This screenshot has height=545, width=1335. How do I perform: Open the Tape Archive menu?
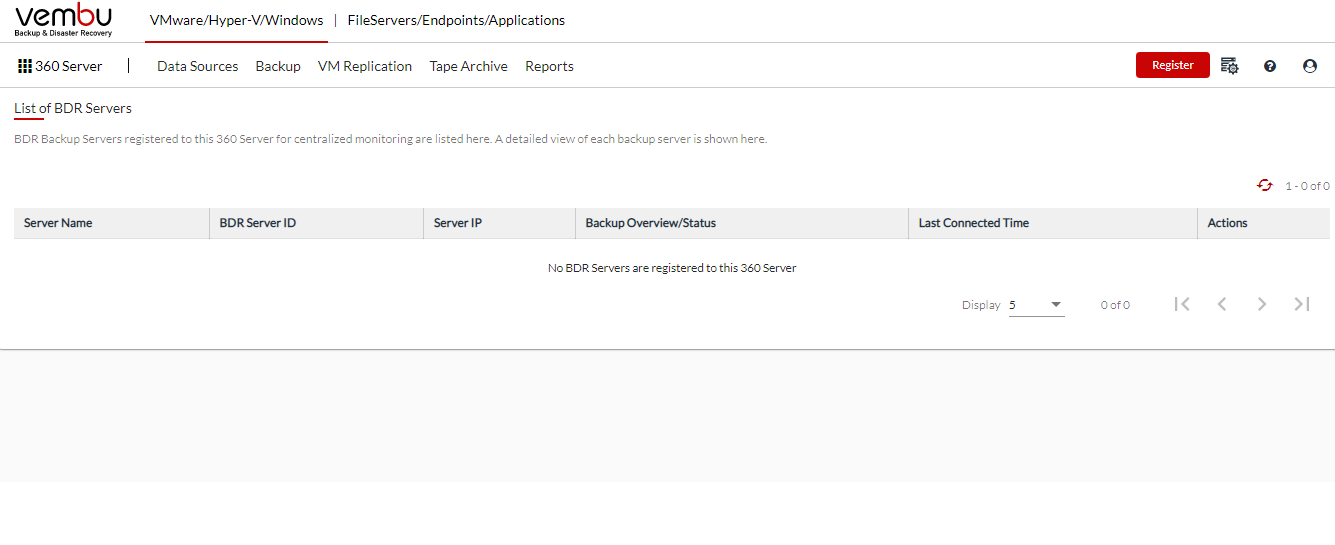coord(469,66)
